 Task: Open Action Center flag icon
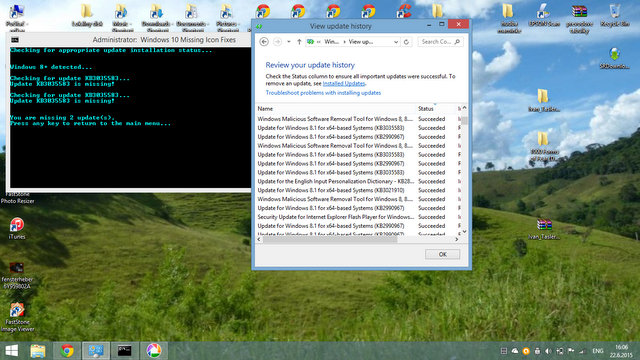(x=571, y=351)
